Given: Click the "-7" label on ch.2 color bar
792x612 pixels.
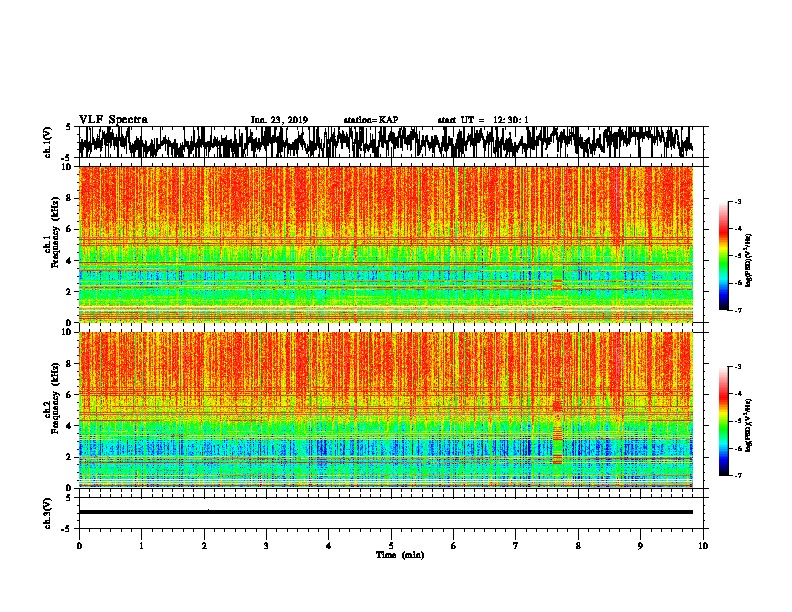Looking at the screenshot, I should pos(738,475).
